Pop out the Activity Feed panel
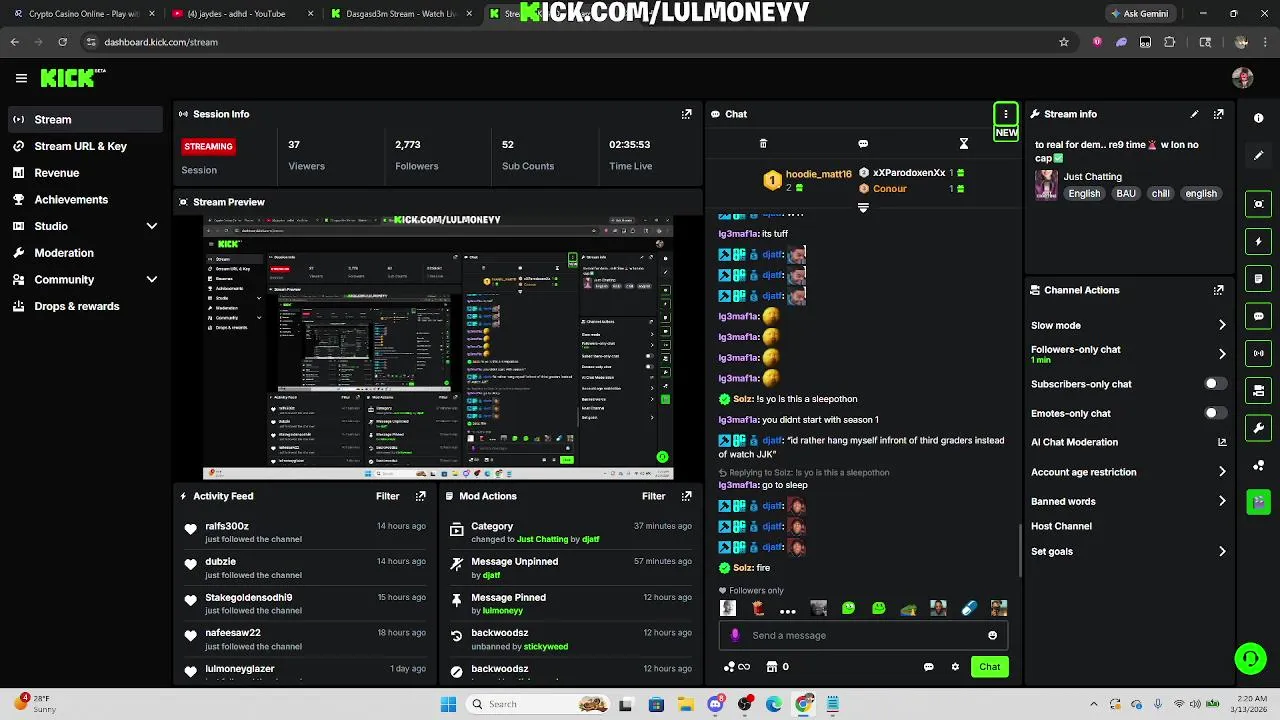Screen dimensions: 1280x720 tap(420, 496)
